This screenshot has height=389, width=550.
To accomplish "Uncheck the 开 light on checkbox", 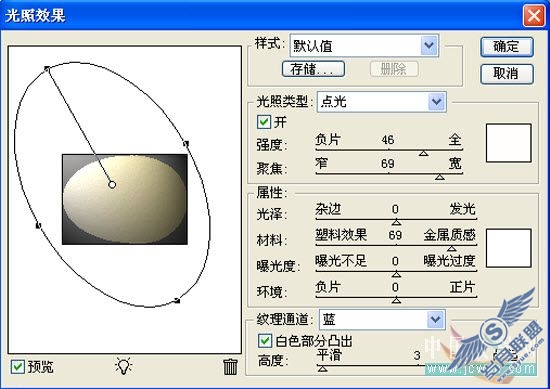I will click(264, 122).
